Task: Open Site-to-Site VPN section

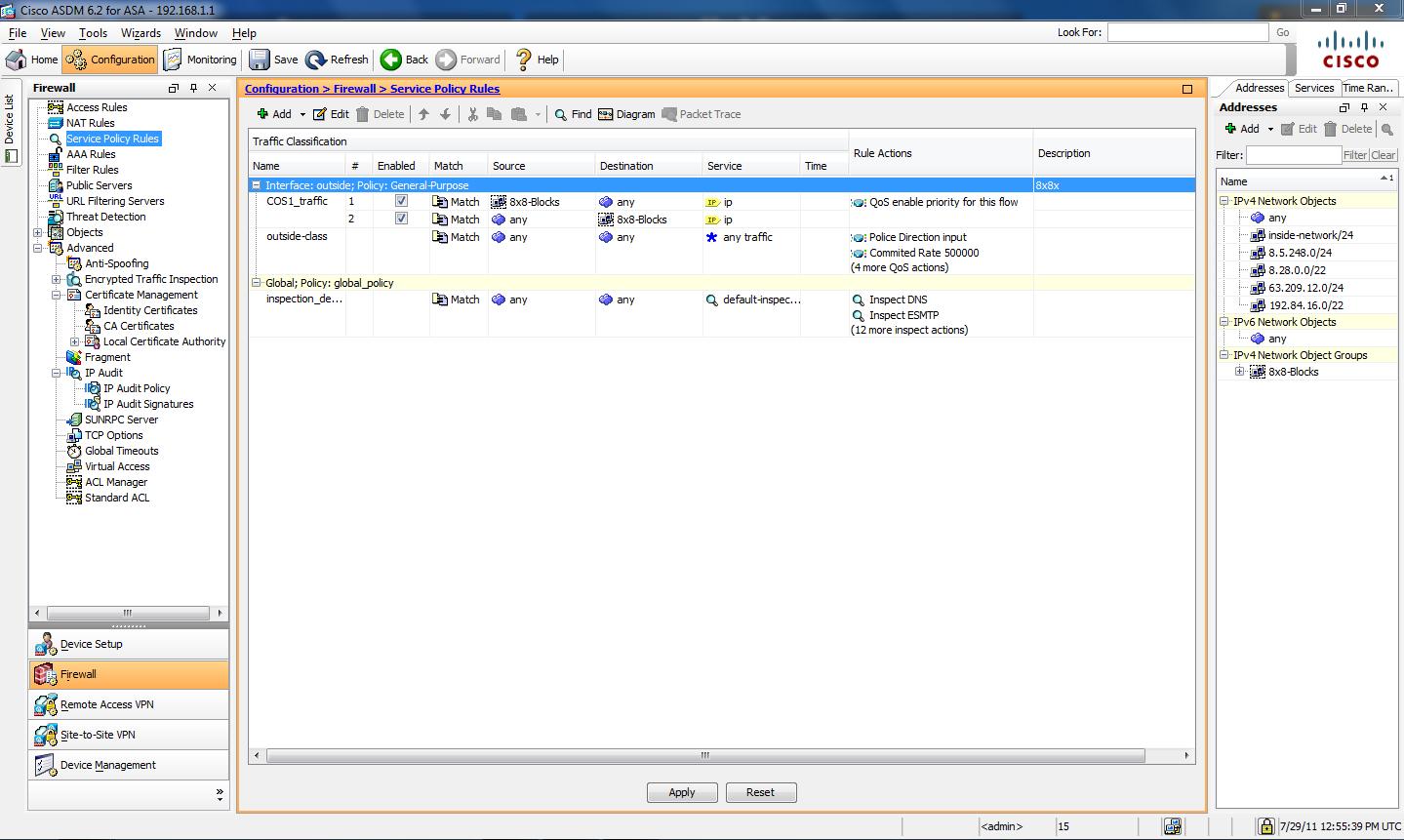Action: pos(129,735)
